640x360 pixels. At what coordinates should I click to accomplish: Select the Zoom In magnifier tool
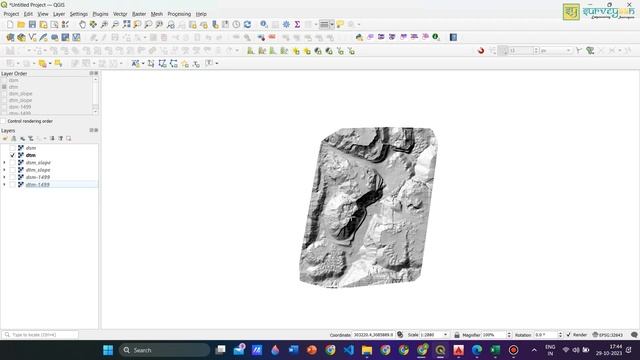click(104, 25)
